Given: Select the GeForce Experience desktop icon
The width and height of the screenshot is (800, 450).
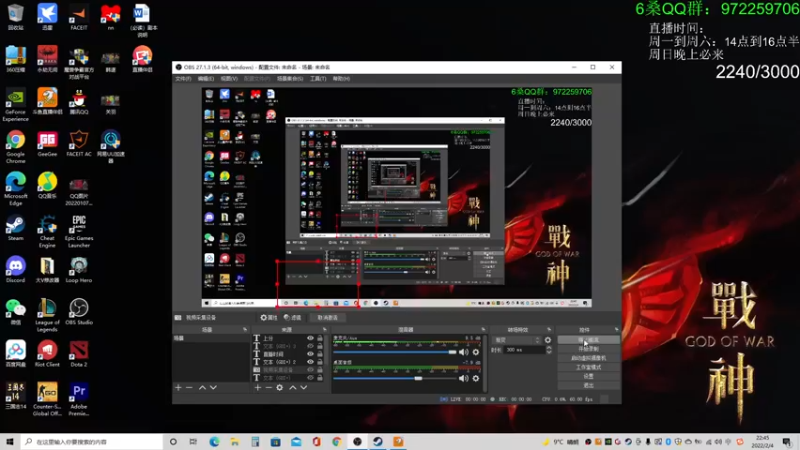Looking at the screenshot, I should [15, 105].
